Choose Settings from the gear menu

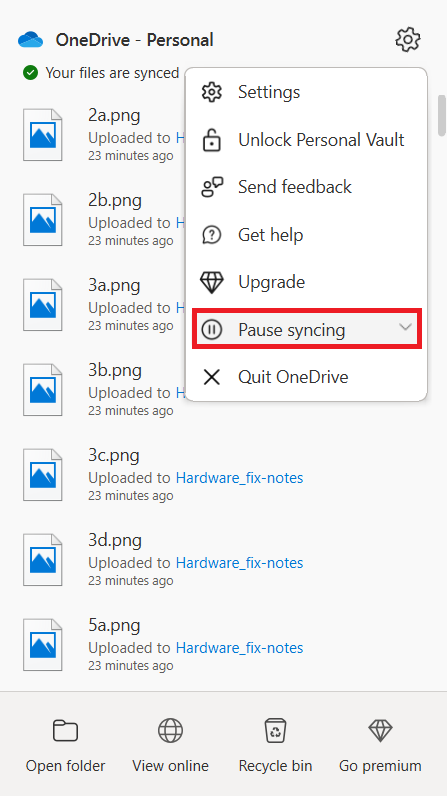coord(306,92)
